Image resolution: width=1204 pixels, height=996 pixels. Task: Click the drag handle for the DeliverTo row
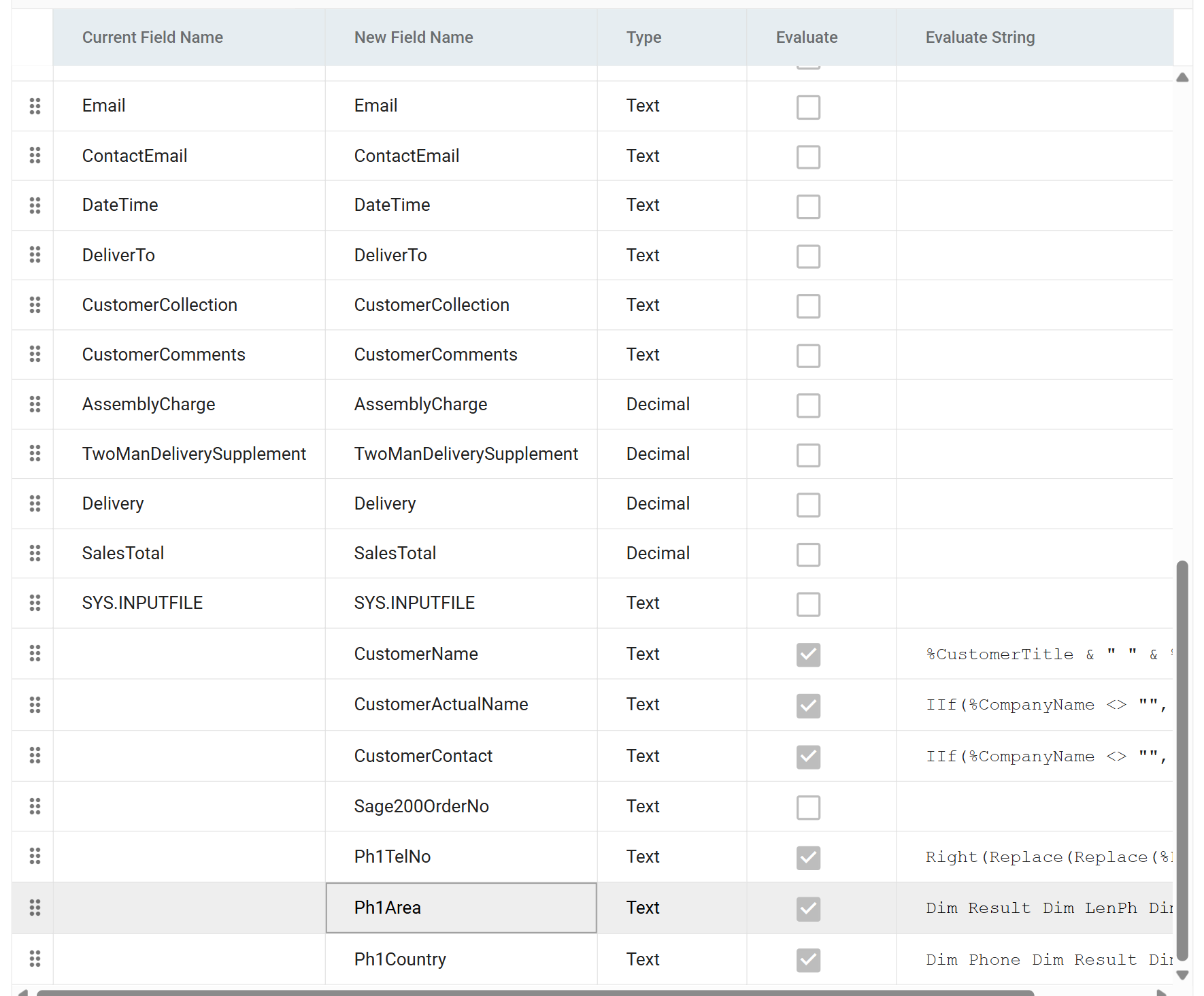pos(35,255)
